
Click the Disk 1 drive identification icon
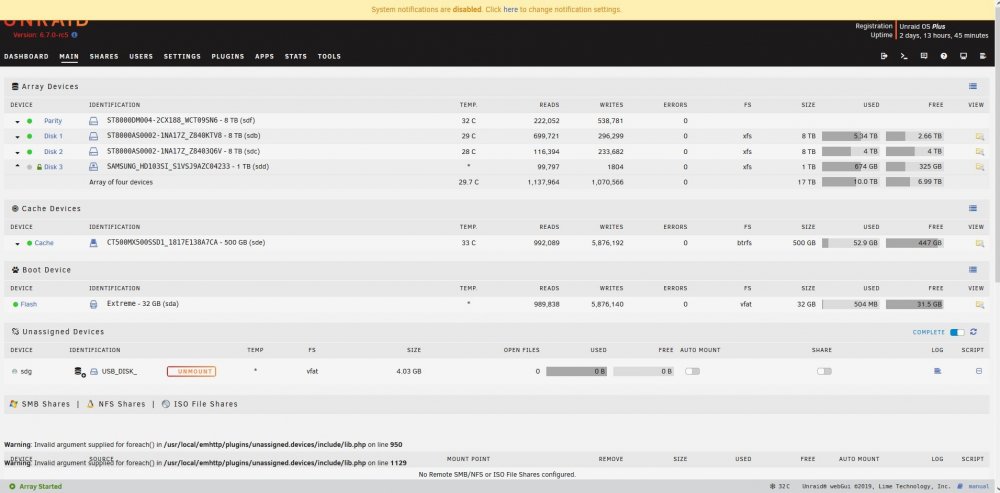click(93, 136)
